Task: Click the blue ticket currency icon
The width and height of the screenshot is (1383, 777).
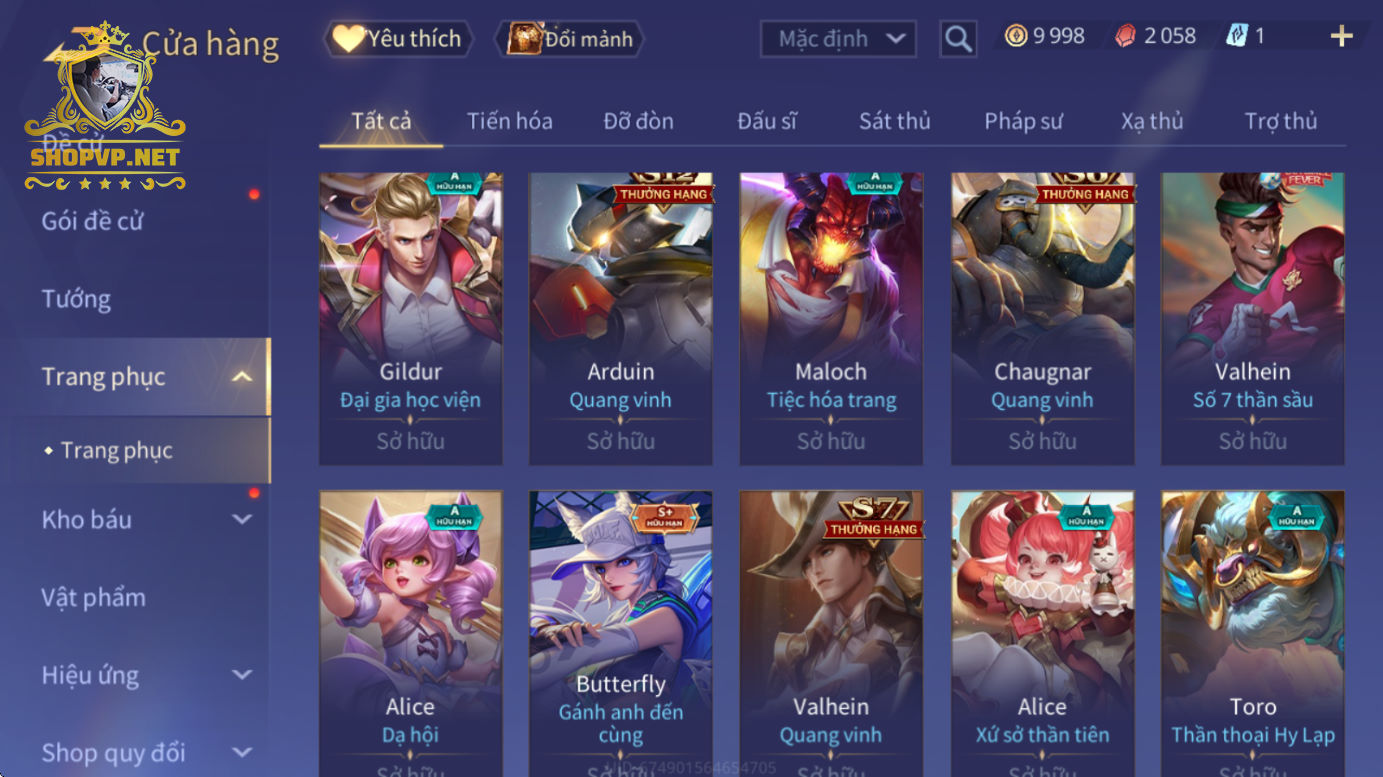Action: (1237, 36)
